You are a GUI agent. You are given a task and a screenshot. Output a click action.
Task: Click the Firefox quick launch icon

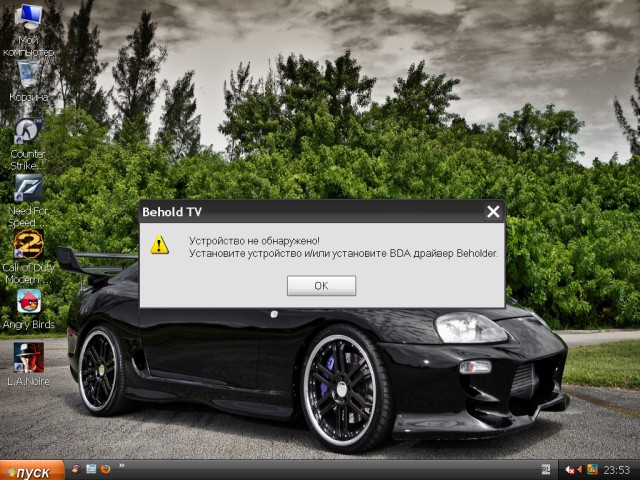pos(105,468)
